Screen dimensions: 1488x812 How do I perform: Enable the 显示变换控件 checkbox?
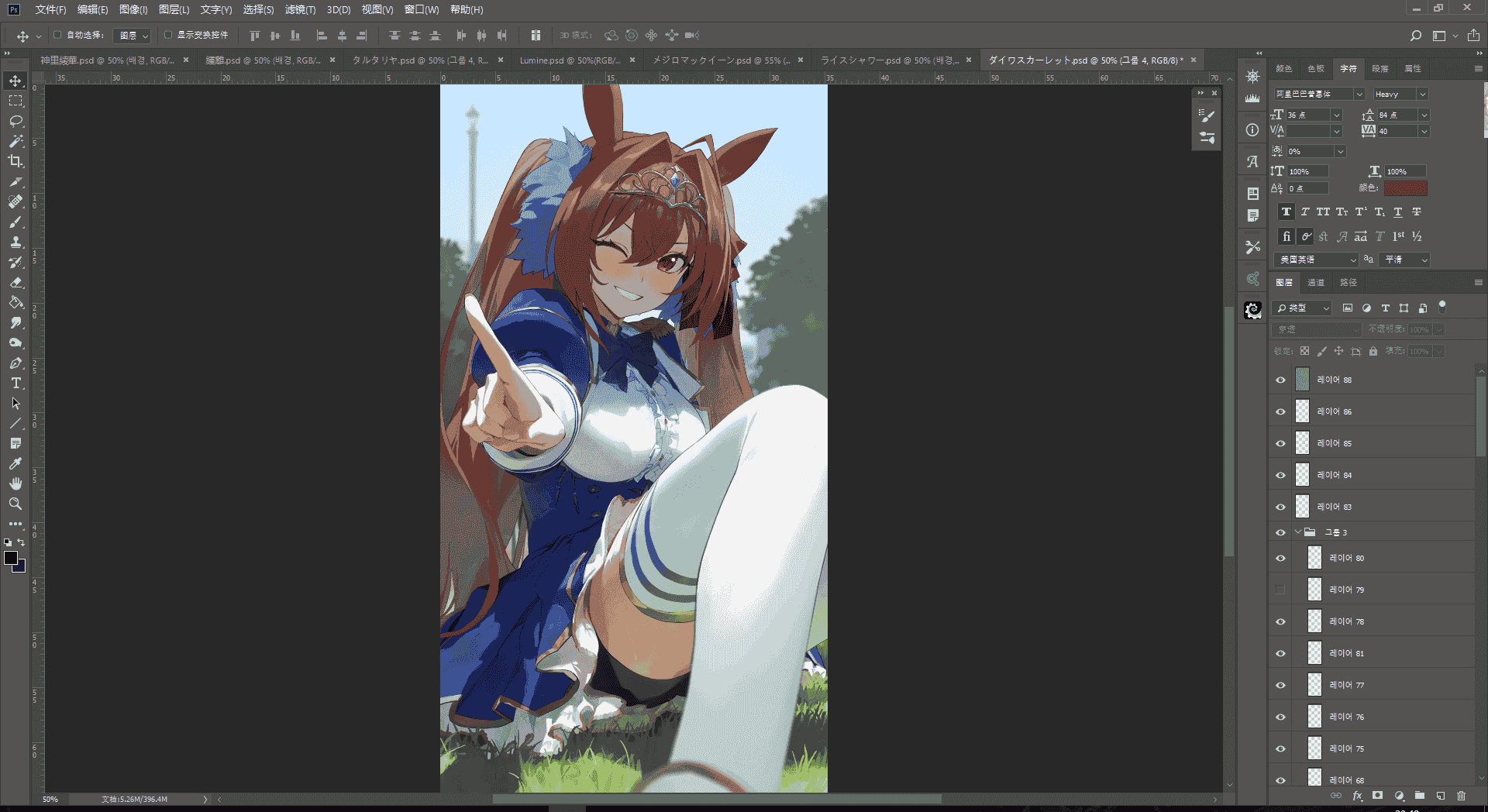pos(167,35)
